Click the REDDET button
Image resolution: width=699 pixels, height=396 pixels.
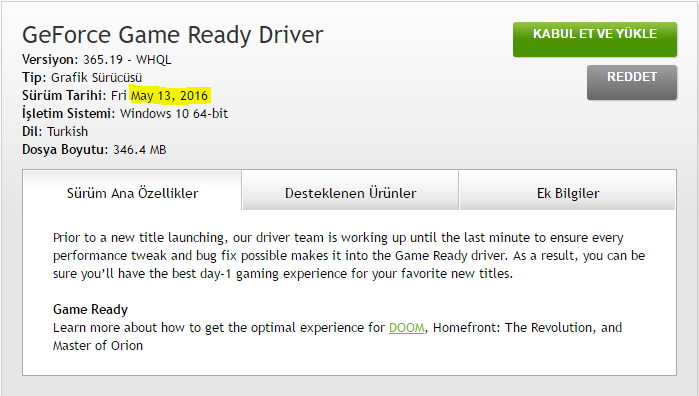[x=632, y=82]
